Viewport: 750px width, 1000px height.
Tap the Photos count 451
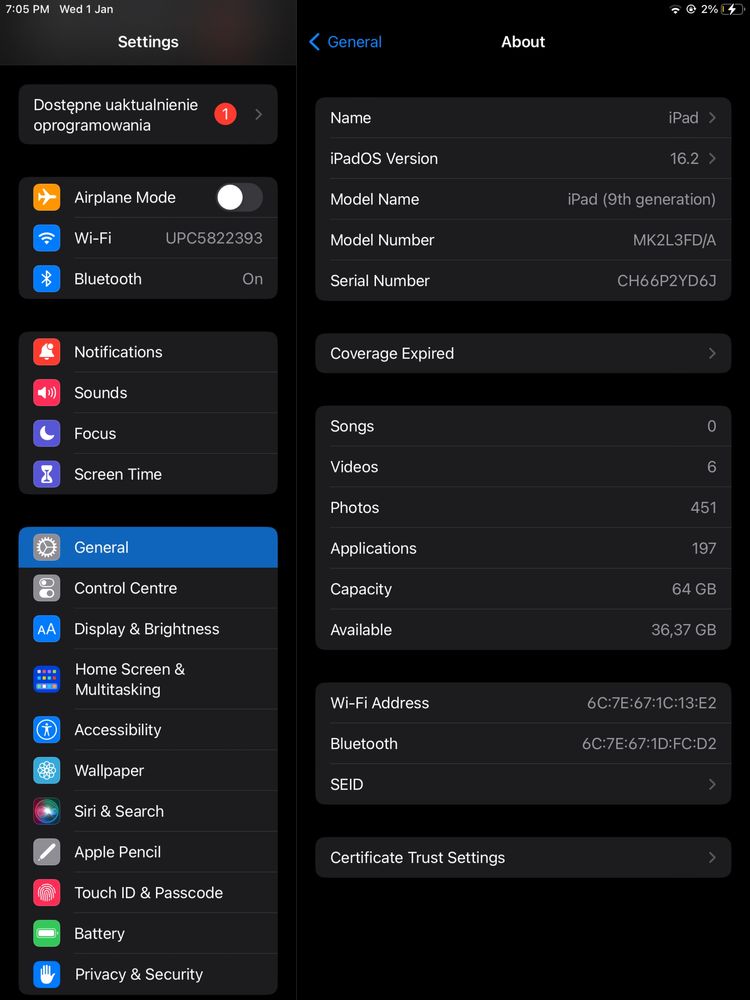(703, 508)
